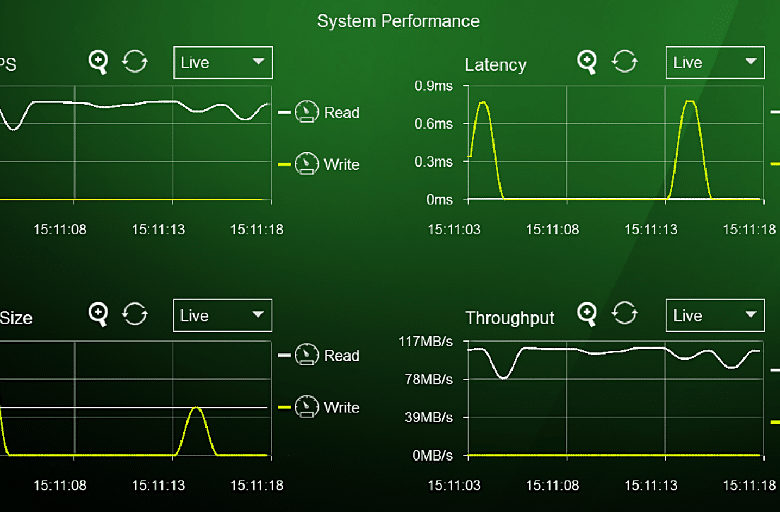Refresh the top-left IOPS chart

(x=135, y=62)
